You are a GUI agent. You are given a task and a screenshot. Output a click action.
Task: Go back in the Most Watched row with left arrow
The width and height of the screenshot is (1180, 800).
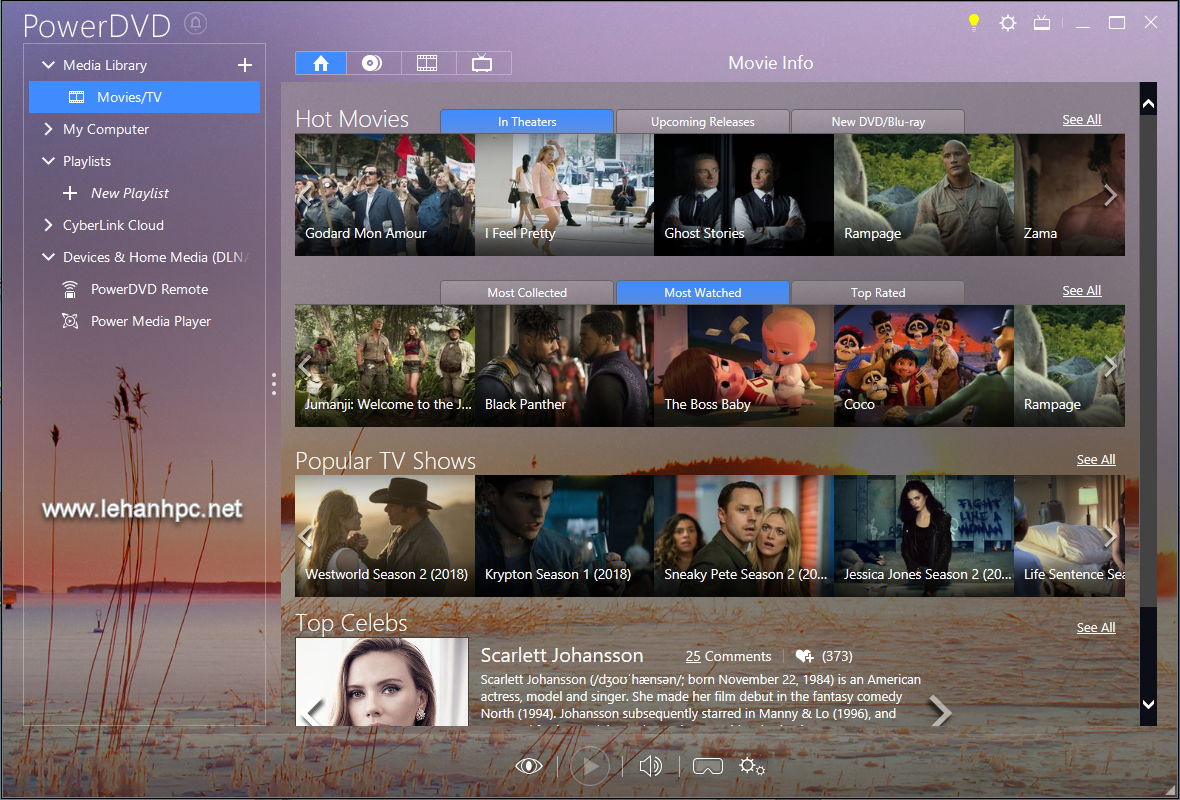coord(304,367)
